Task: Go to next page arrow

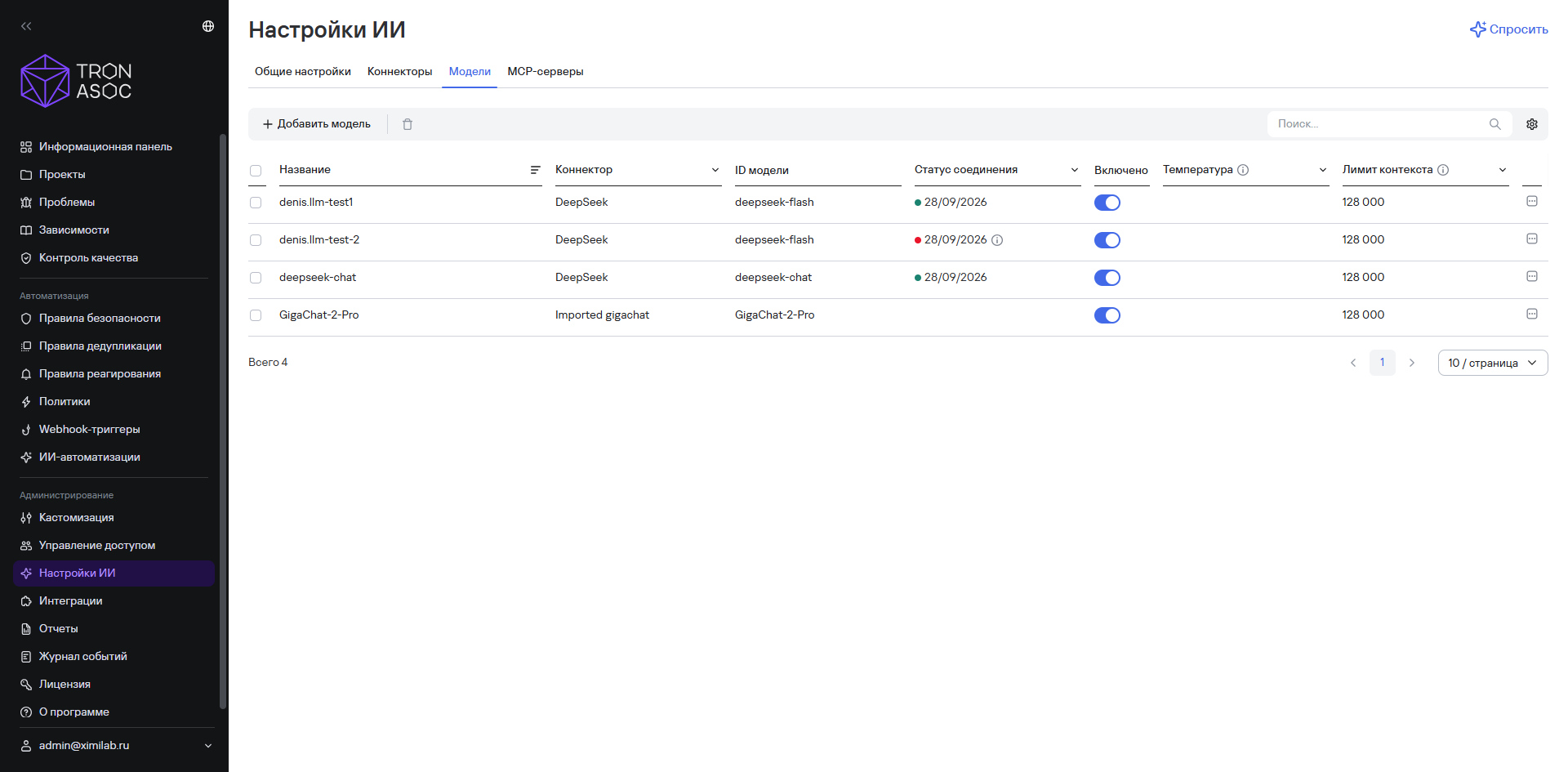Action: 1412,363
